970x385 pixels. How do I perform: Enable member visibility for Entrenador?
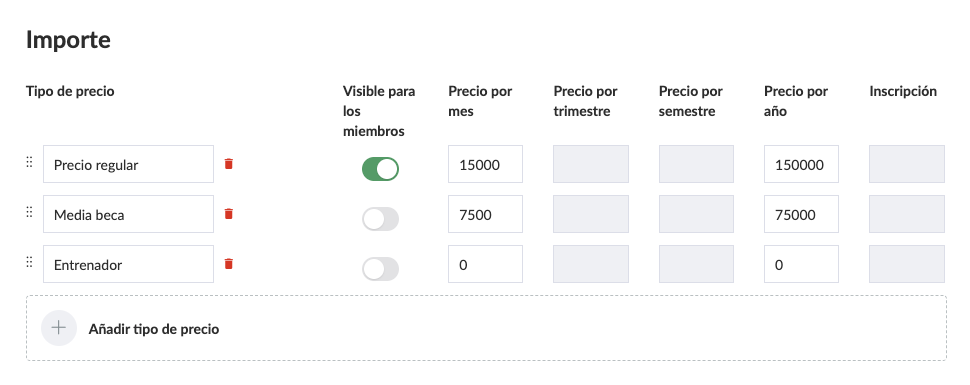(x=380, y=269)
